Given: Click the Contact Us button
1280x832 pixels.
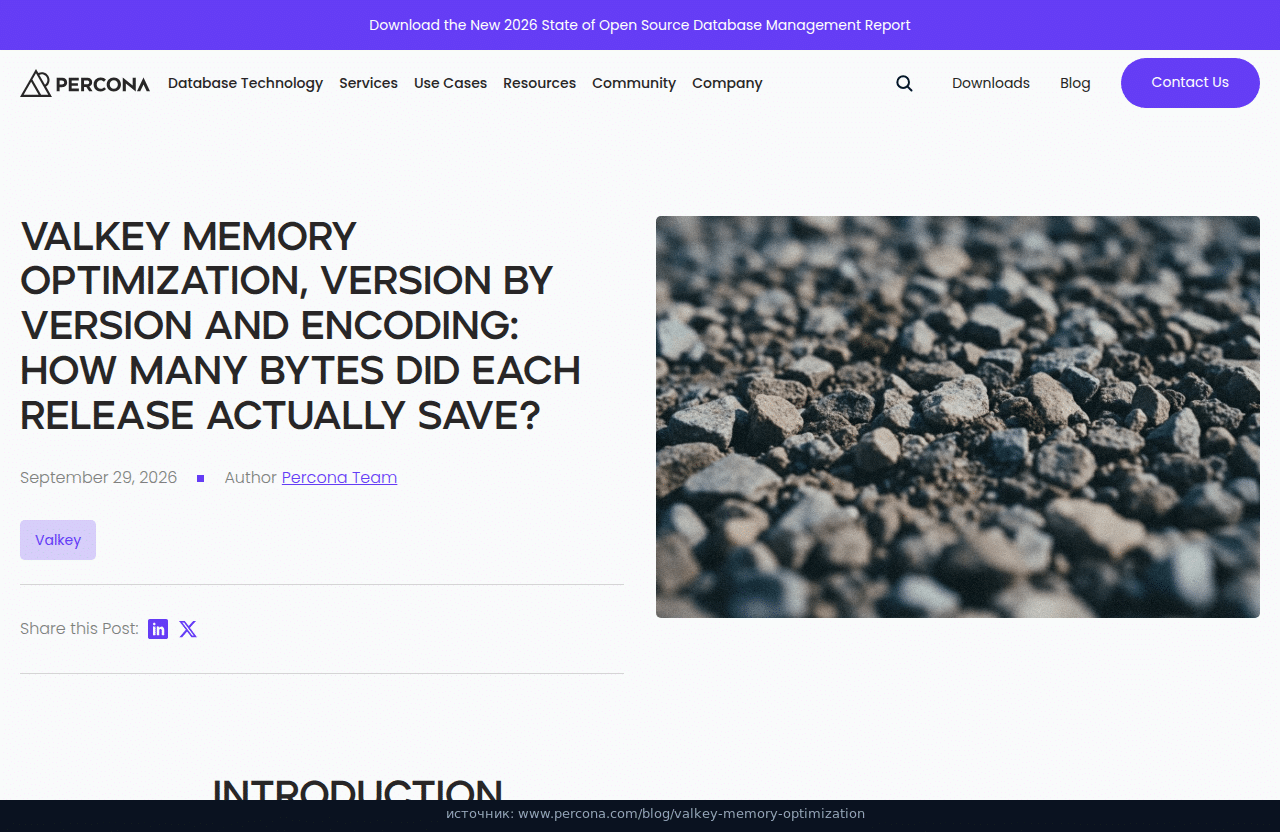Looking at the screenshot, I should pyautogui.click(x=1190, y=83).
